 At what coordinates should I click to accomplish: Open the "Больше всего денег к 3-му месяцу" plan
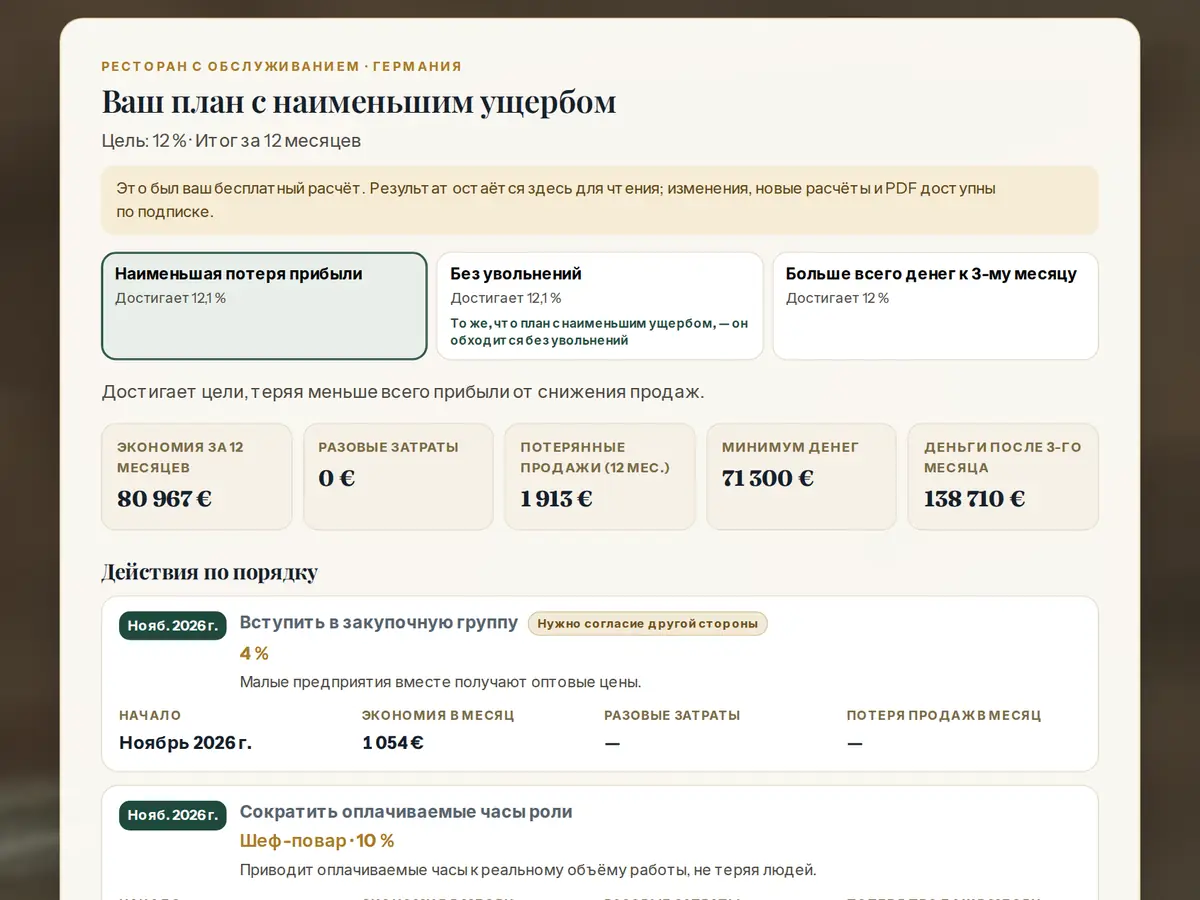935,306
